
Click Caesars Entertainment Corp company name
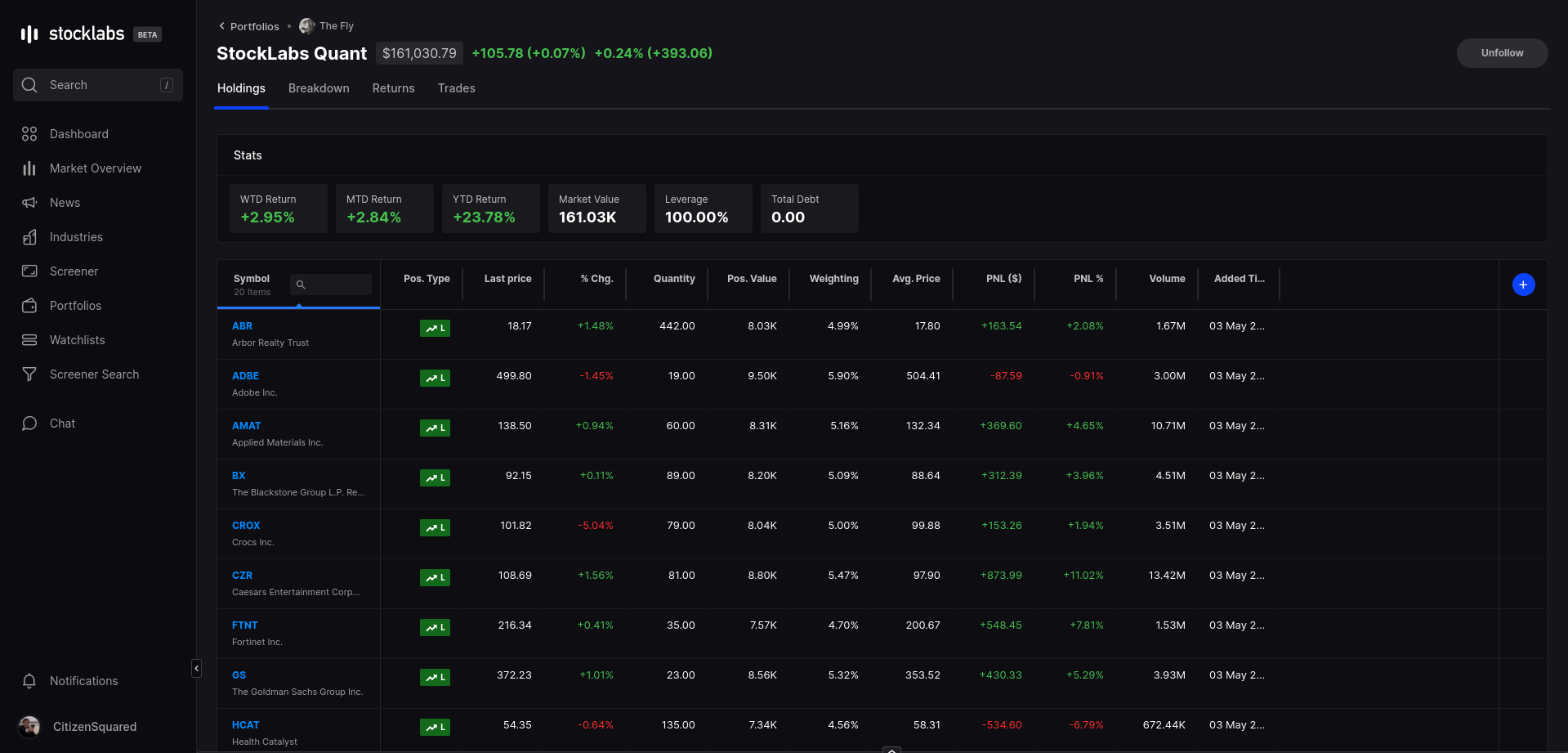pyautogui.click(x=296, y=593)
